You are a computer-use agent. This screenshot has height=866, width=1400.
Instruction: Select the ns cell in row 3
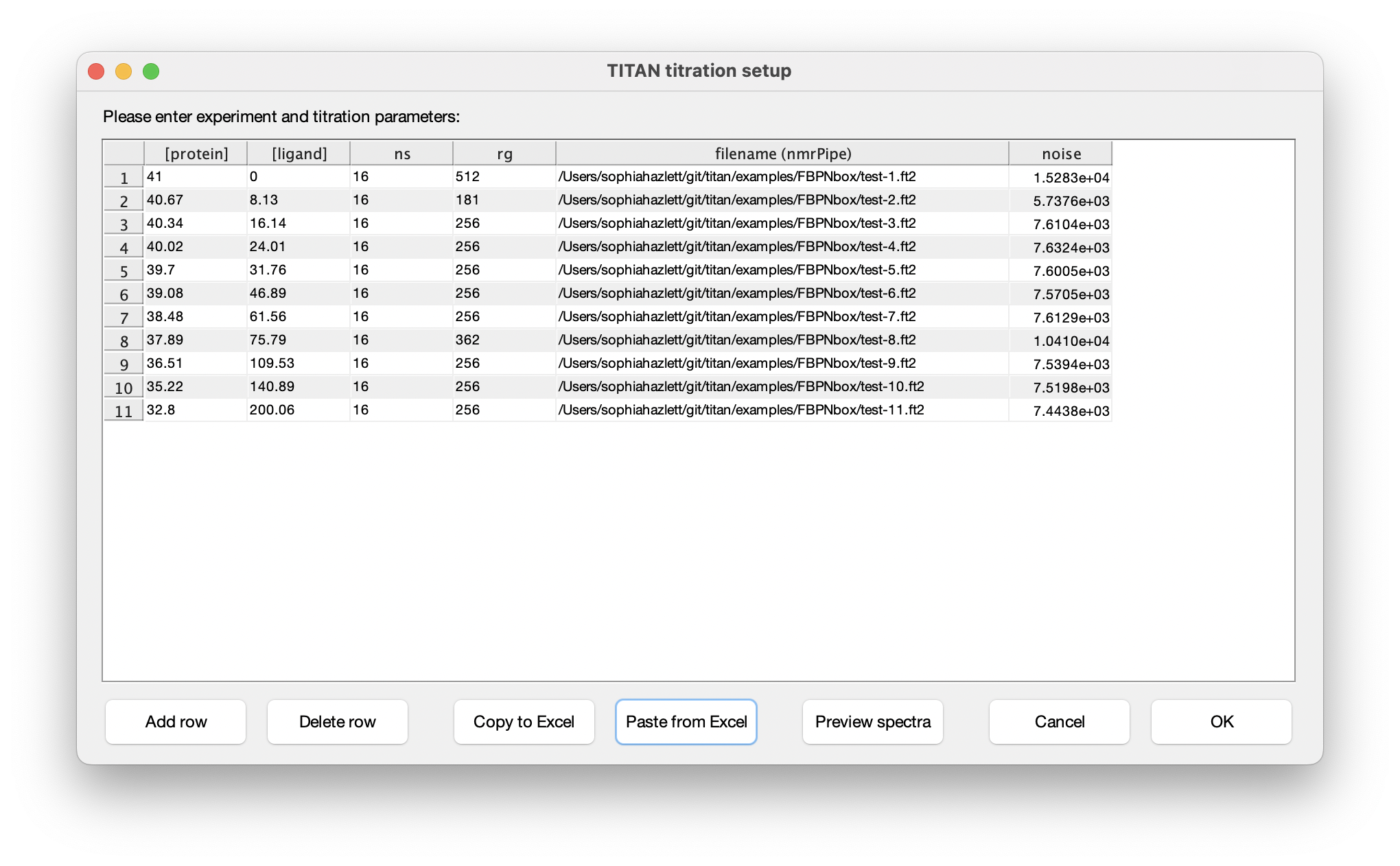click(401, 223)
